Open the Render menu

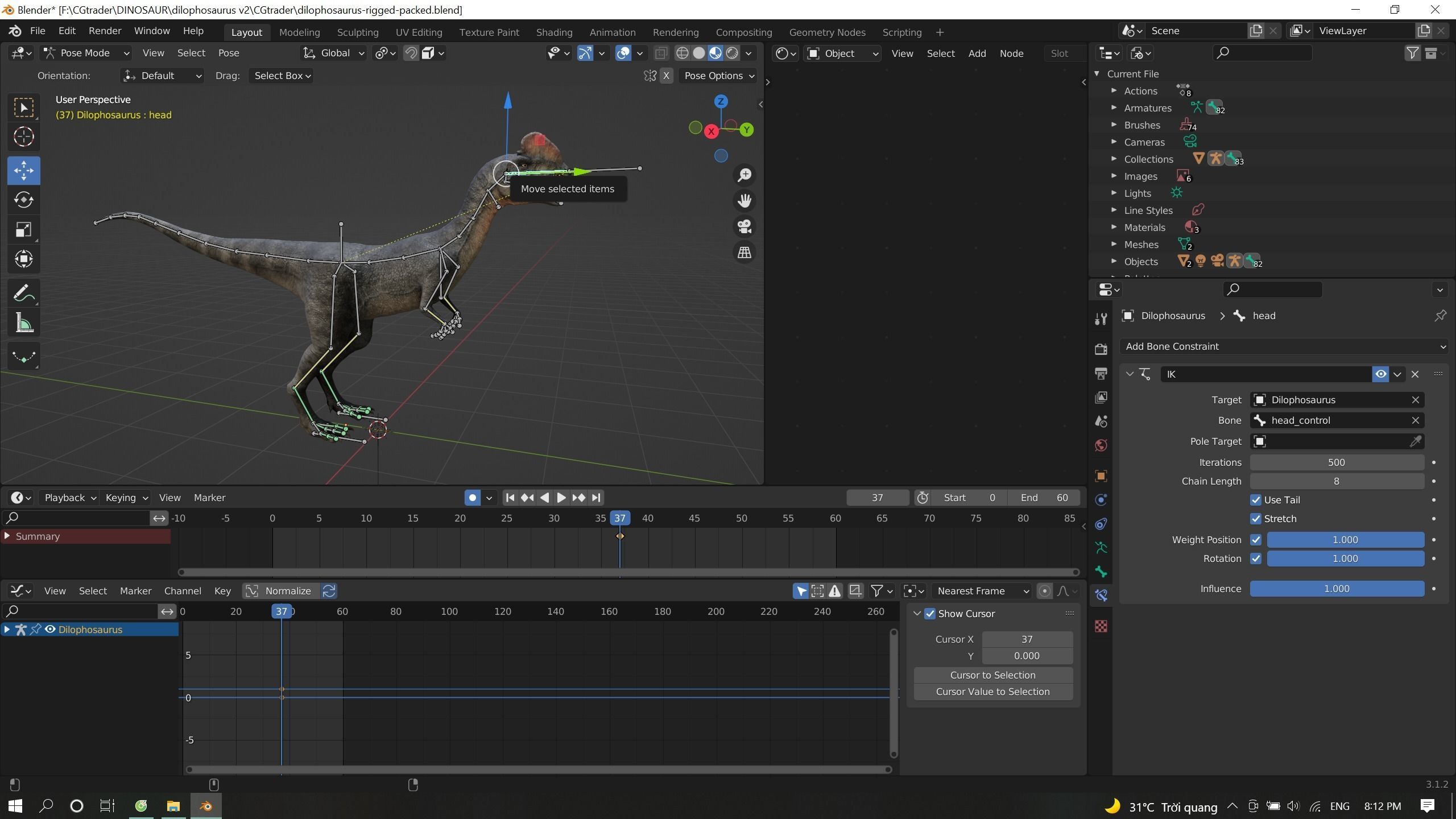pyautogui.click(x=105, y=31)
